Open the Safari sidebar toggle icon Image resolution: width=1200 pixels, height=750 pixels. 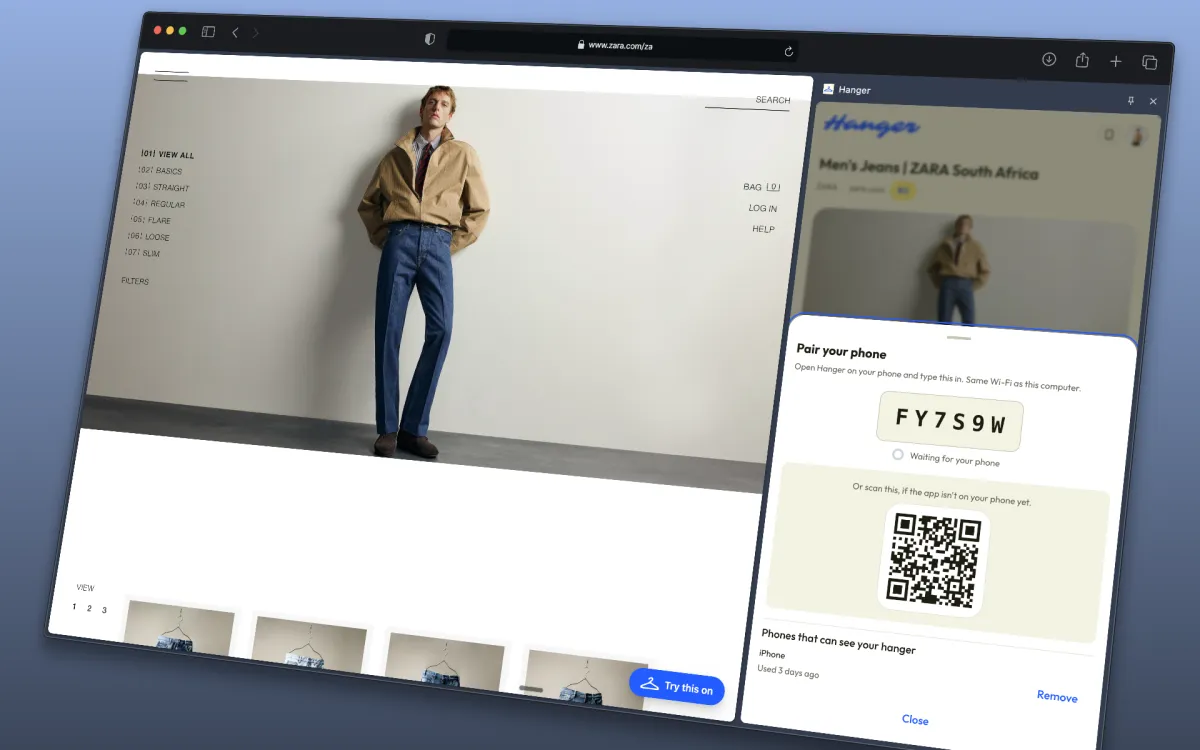point(208,32)
